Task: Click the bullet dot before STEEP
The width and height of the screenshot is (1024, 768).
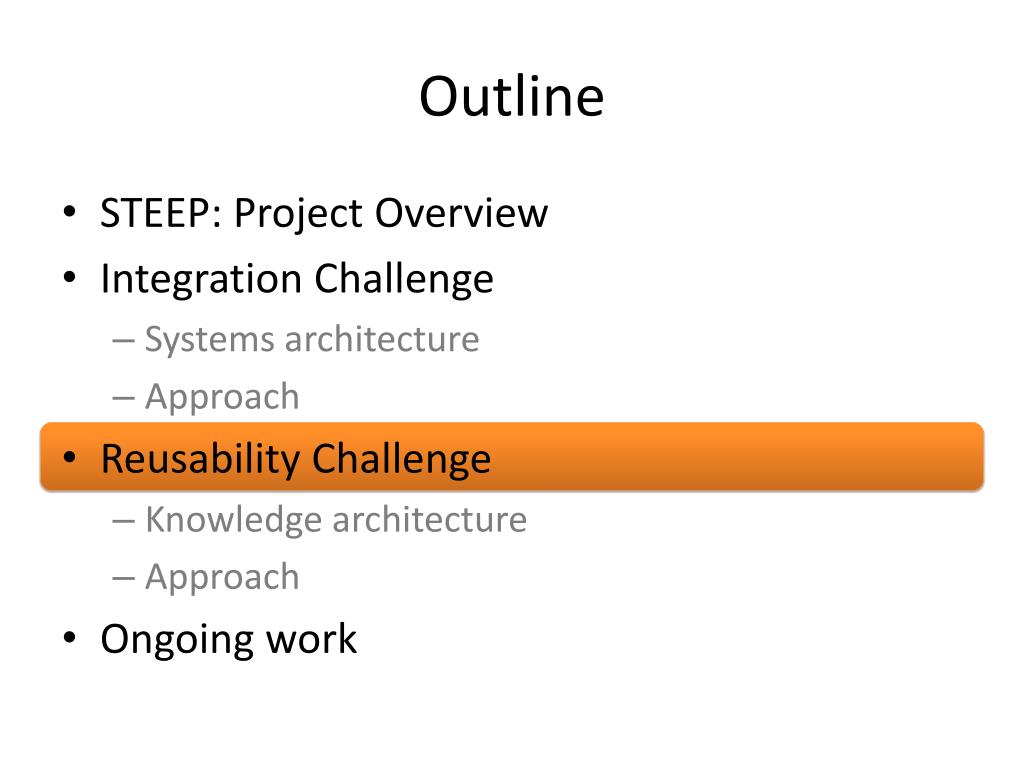Action: click(69, 212)
